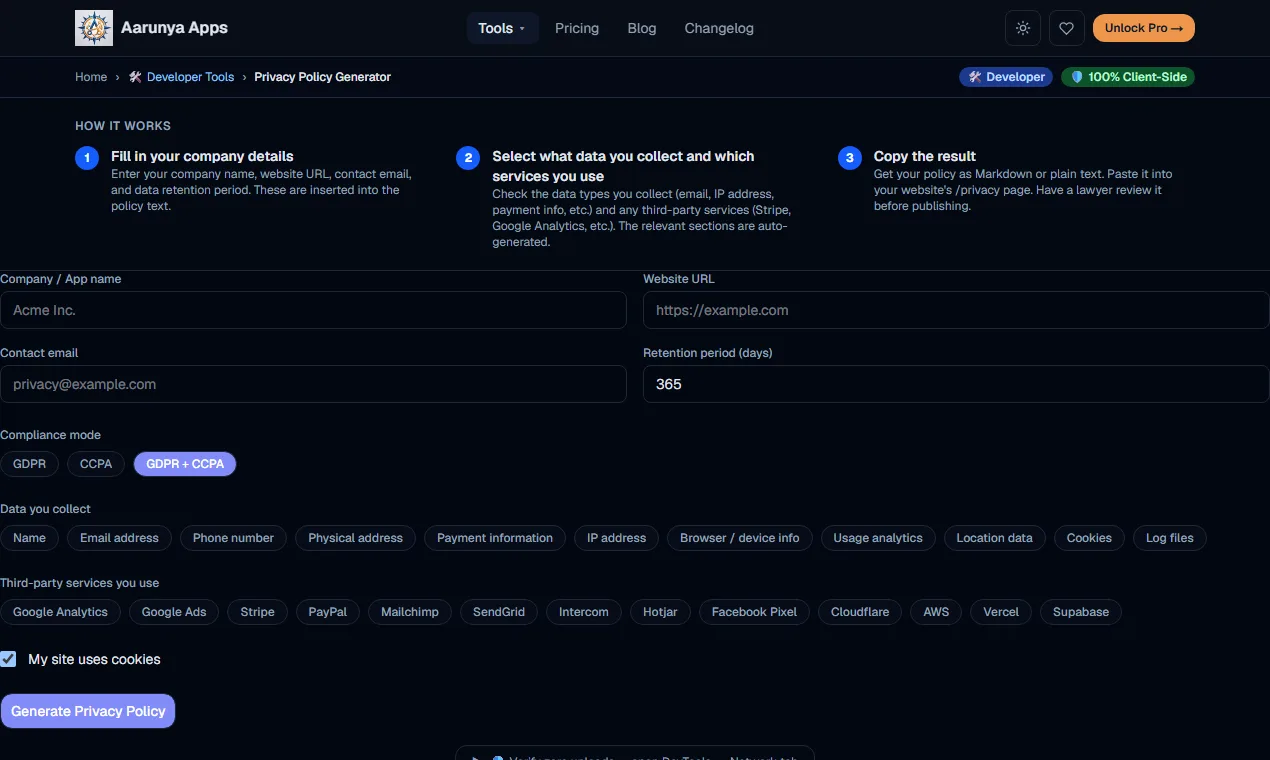Uncheck My site uses cookies checkbox
This screenshot has height=760, width=1270.
tap(8, 659)
